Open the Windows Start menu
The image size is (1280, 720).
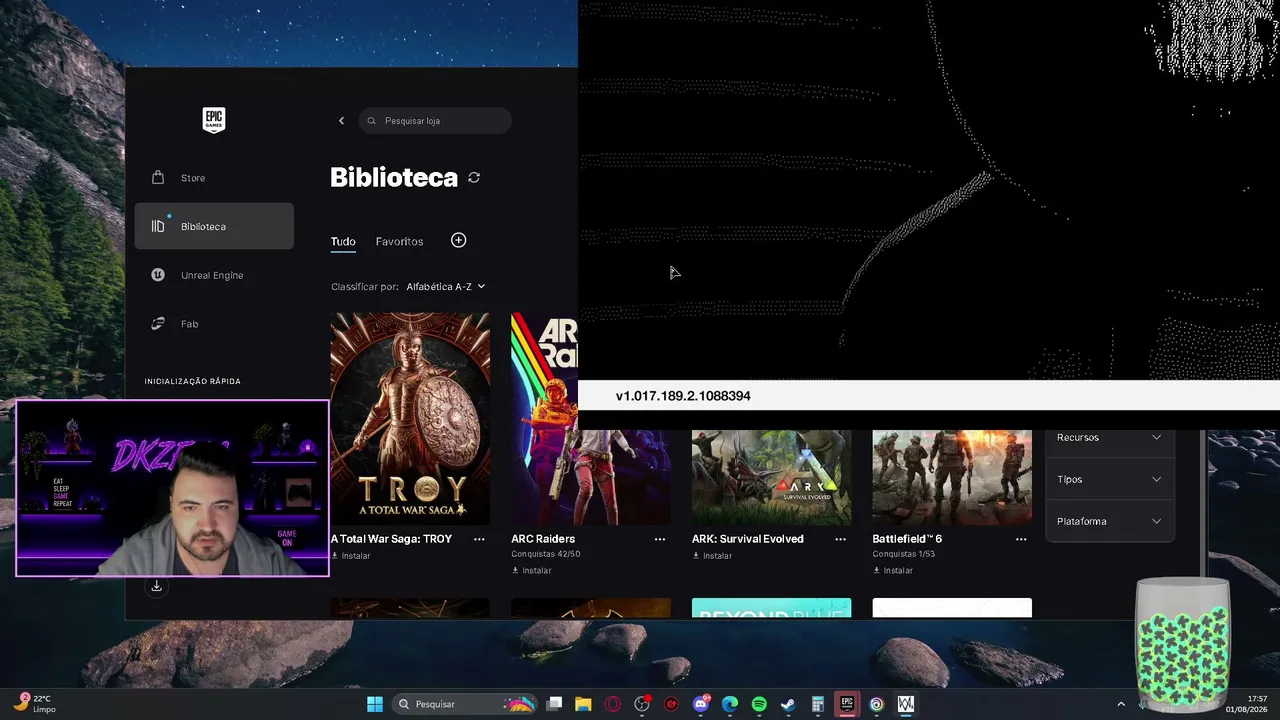[x=375, y=704]
